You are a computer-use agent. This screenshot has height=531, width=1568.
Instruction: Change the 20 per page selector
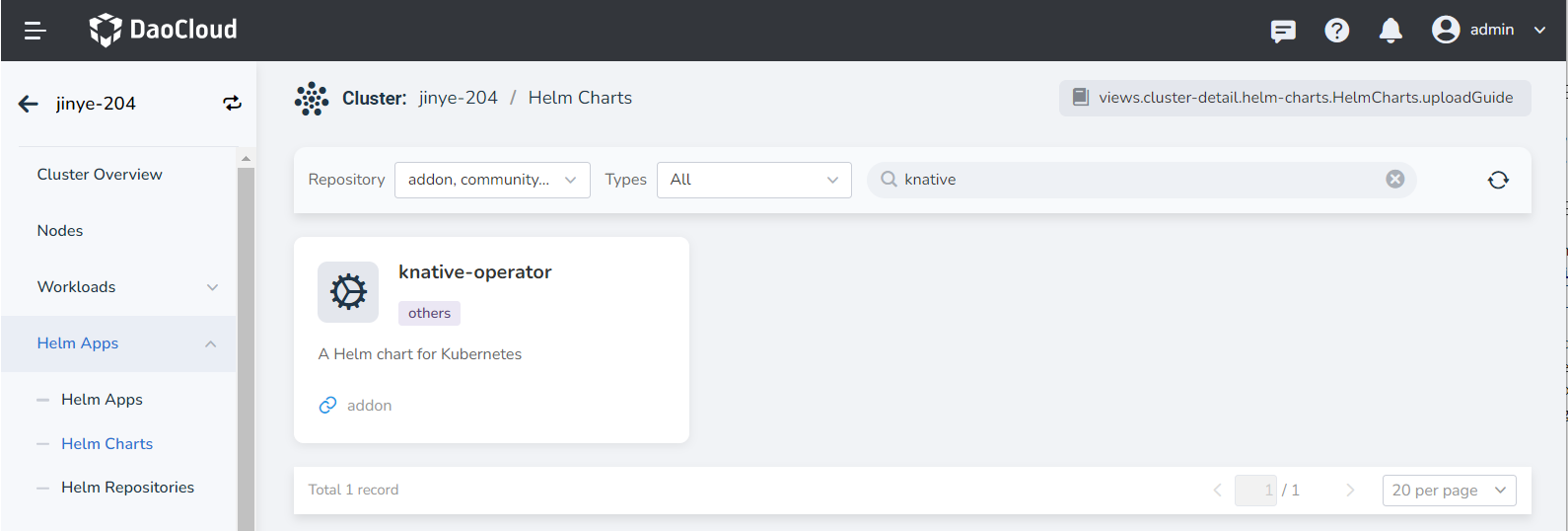1449,491
